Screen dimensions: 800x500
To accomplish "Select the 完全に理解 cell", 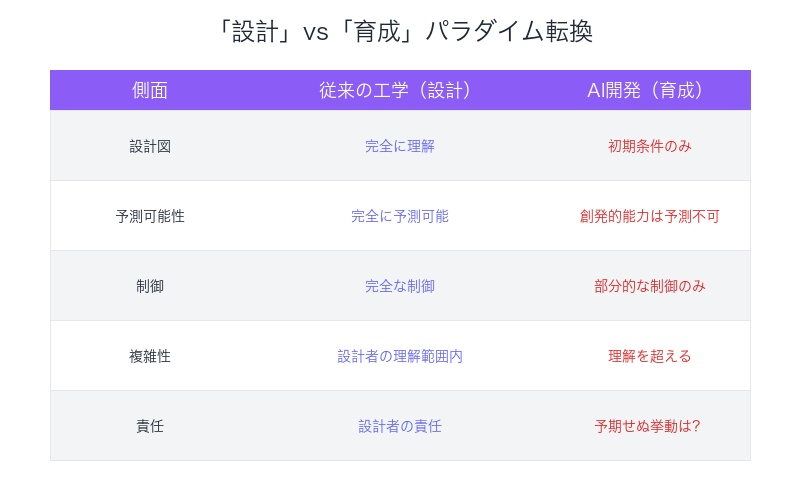I will (400, 146).
